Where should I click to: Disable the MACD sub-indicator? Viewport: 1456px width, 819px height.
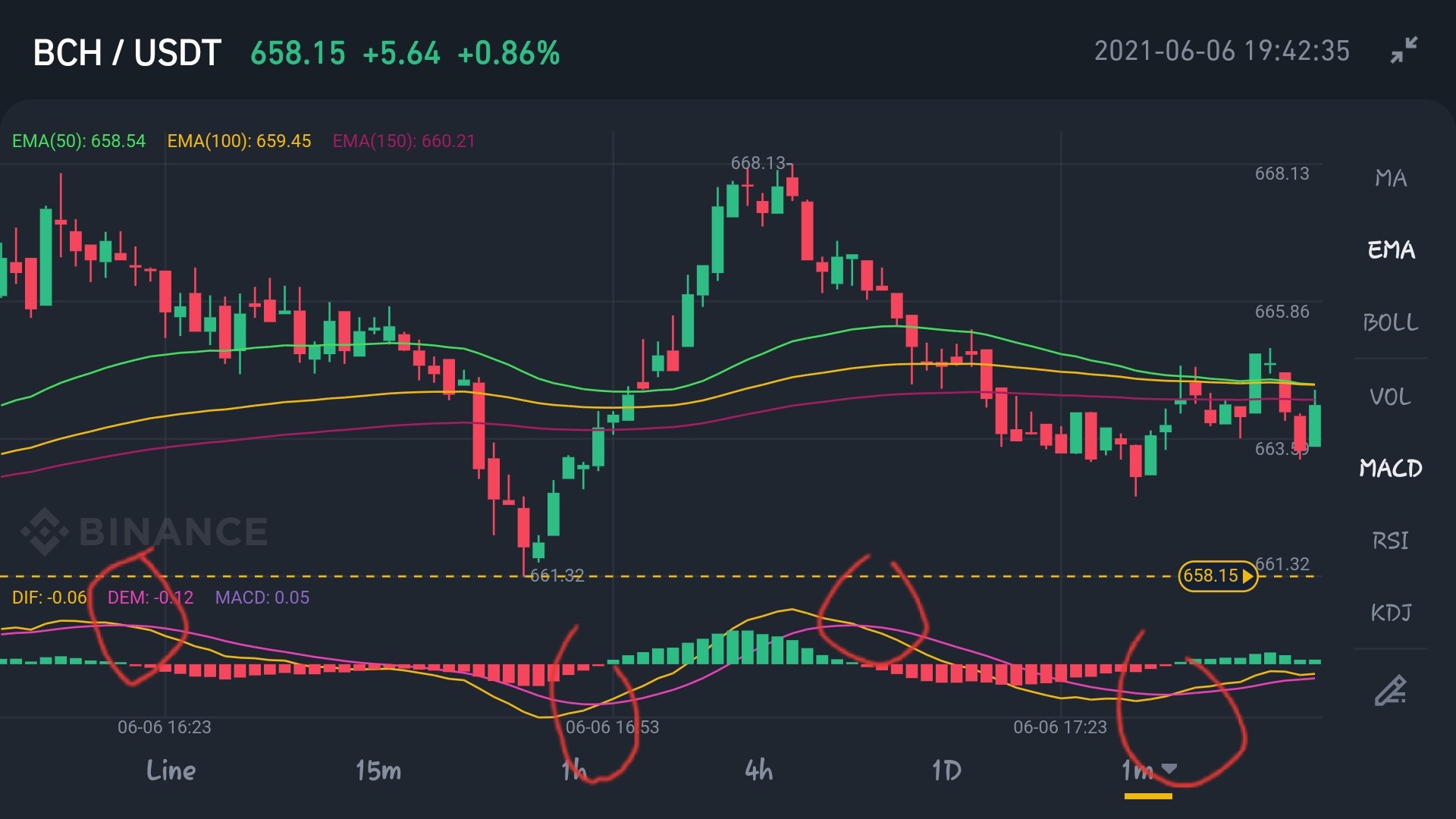coord(1391,468)
